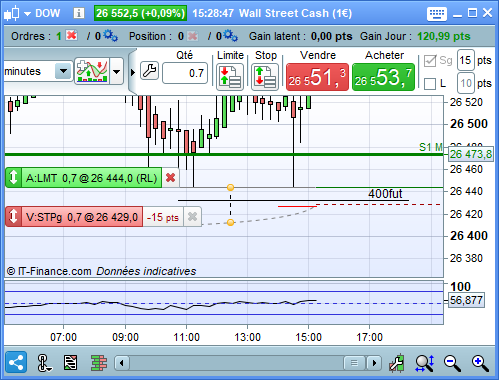The width and height of the screenshot is (499, 380).
Task: Click the Limite order icon
Action: click(230, 77)
